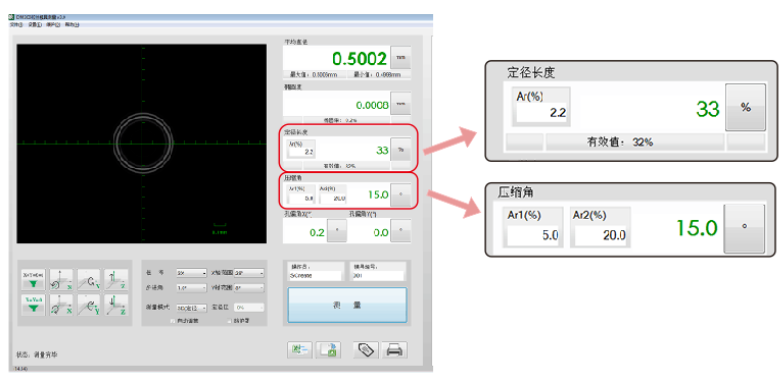Screen dimensions: 783x377
Task: Click the data export icon beside the save icon
Action: tap(300, 351)
